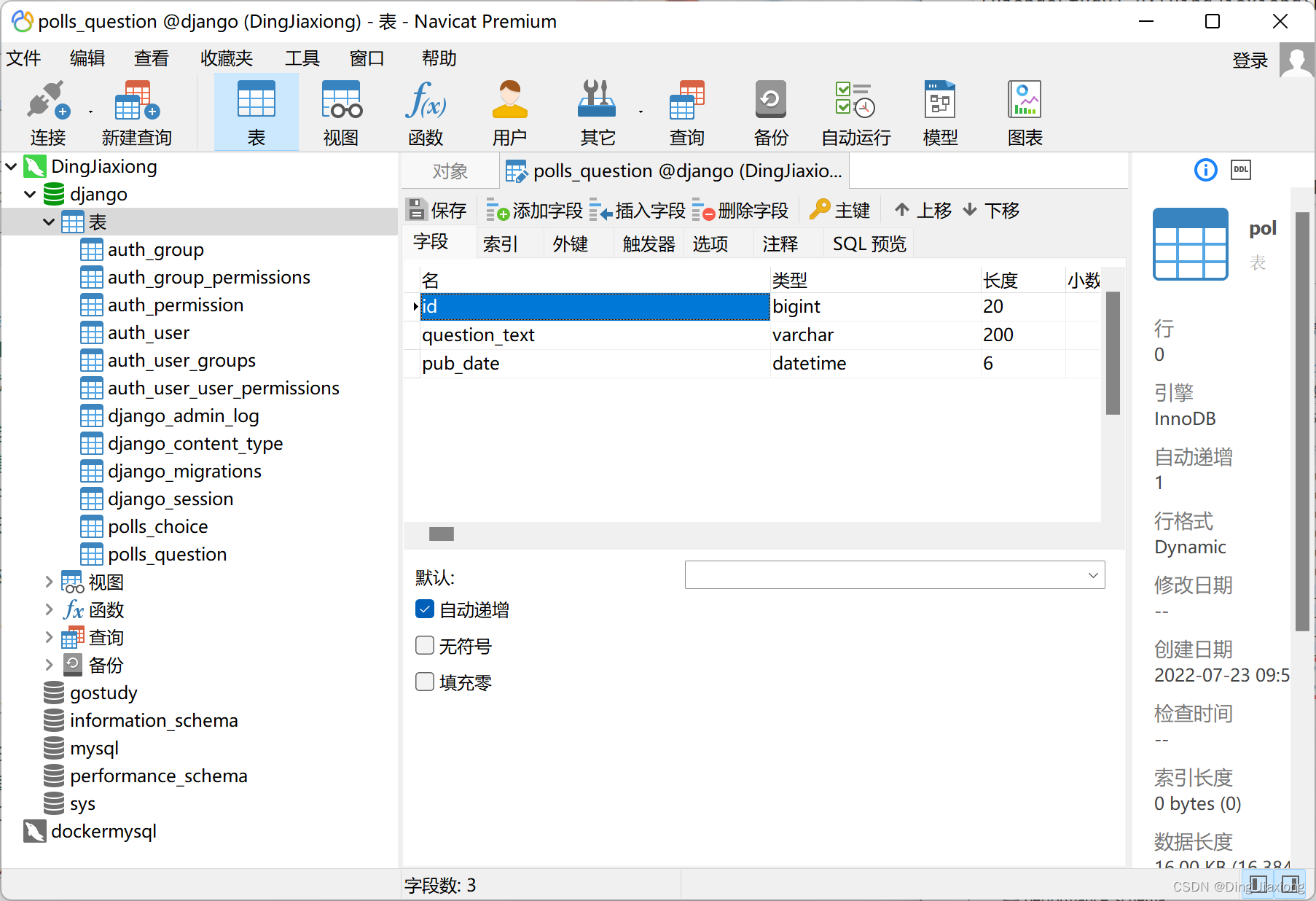1316x901 pixels.
Task: Open the 工具 menu
Action: click(x=302, y=58)
